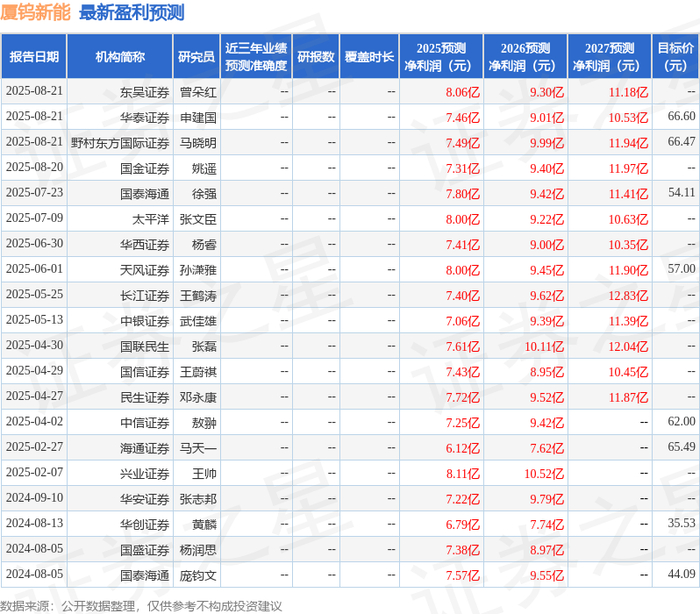The height and width of the screenshot is (614, 700).
Task: Click analyst name 孙潇雅
Action: [198, 270]
